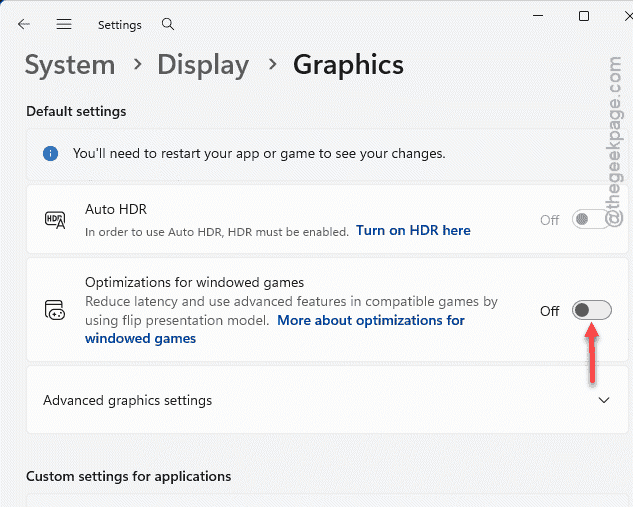633x507 pixels.
Task: Click the Settings title text
Action: 119,25
